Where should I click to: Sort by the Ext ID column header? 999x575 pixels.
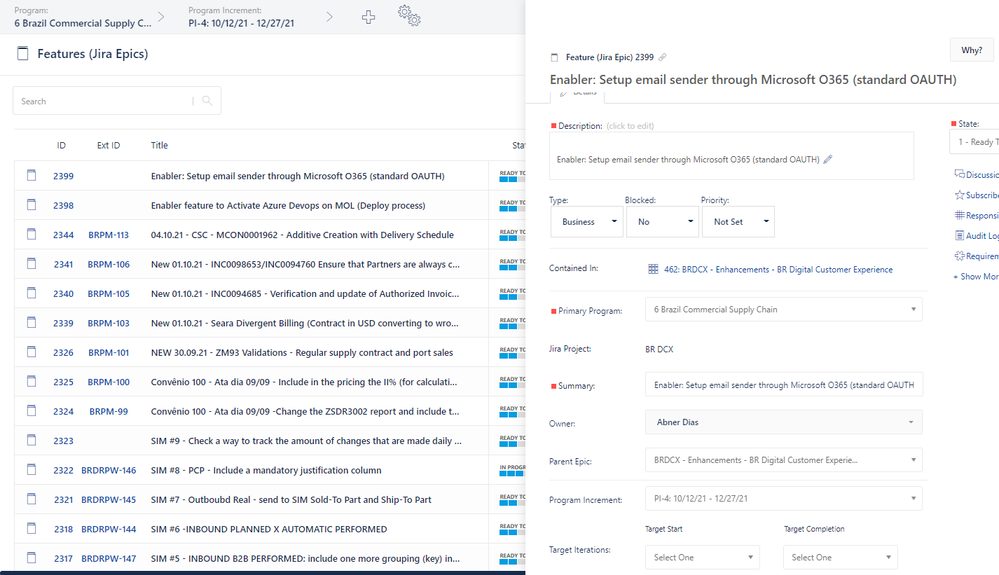(x=108, y=145)
